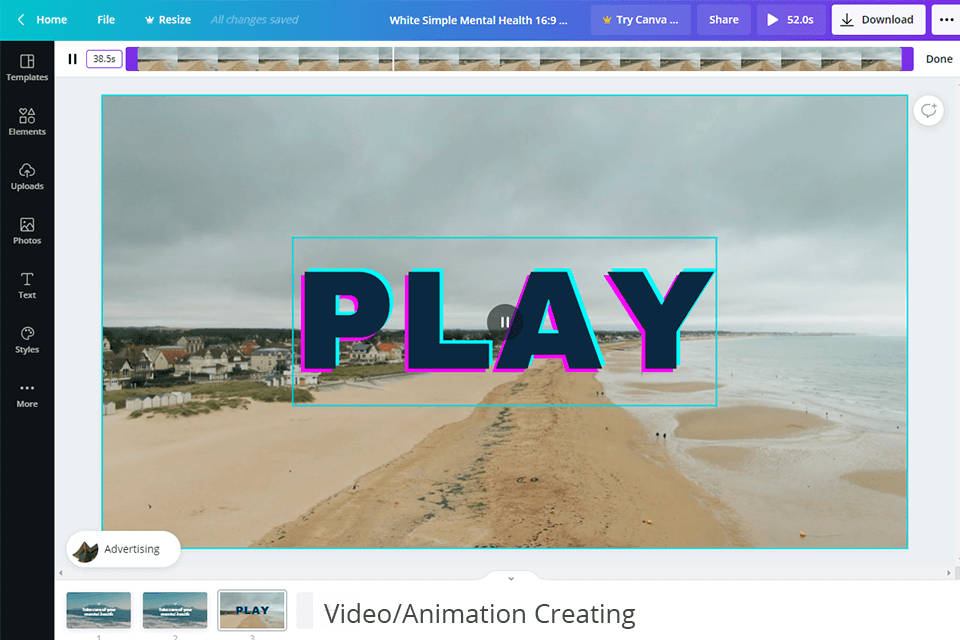
Task: Open the Photos panel
Action: [27, 231]
